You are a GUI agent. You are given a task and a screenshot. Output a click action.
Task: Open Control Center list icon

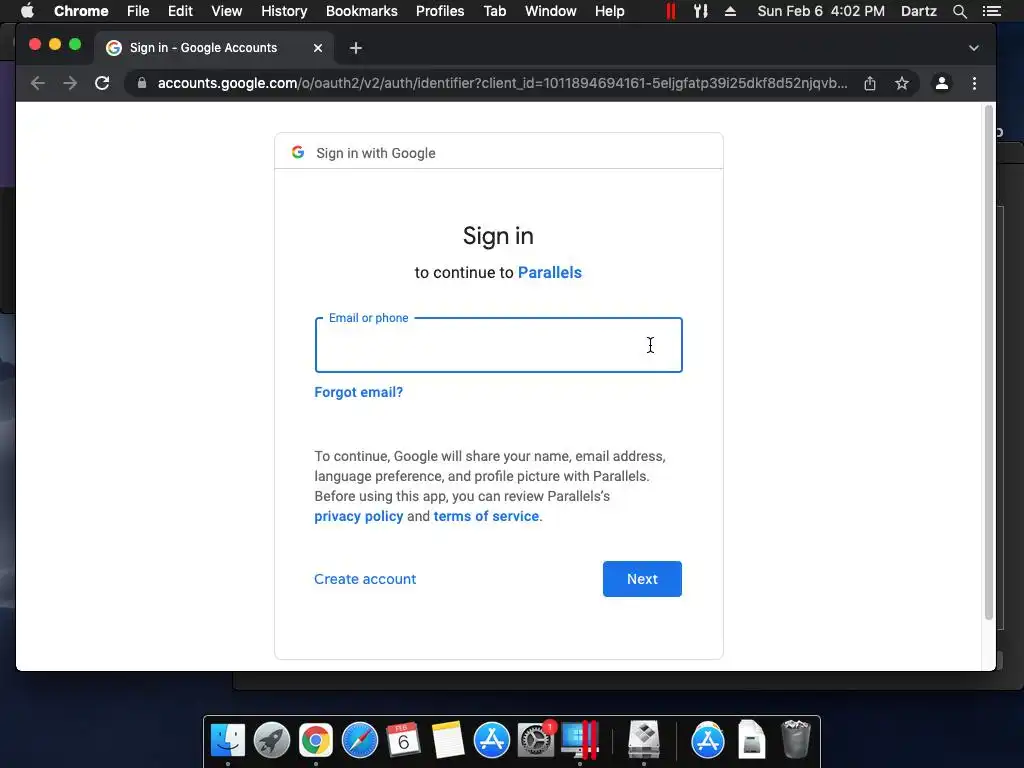991,11
